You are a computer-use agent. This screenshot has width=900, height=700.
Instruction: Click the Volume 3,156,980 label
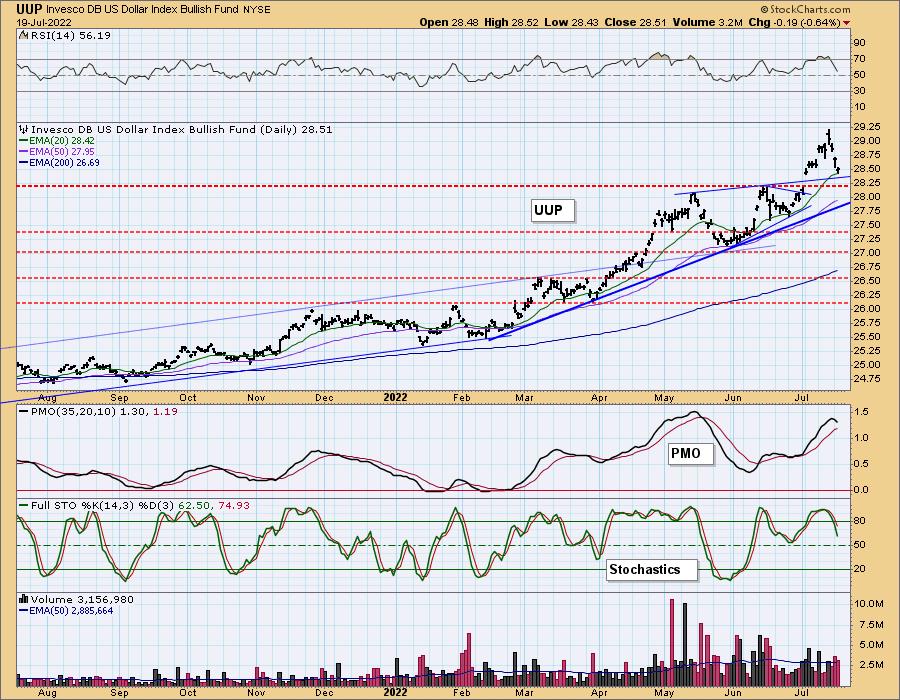tap(82, 600)
